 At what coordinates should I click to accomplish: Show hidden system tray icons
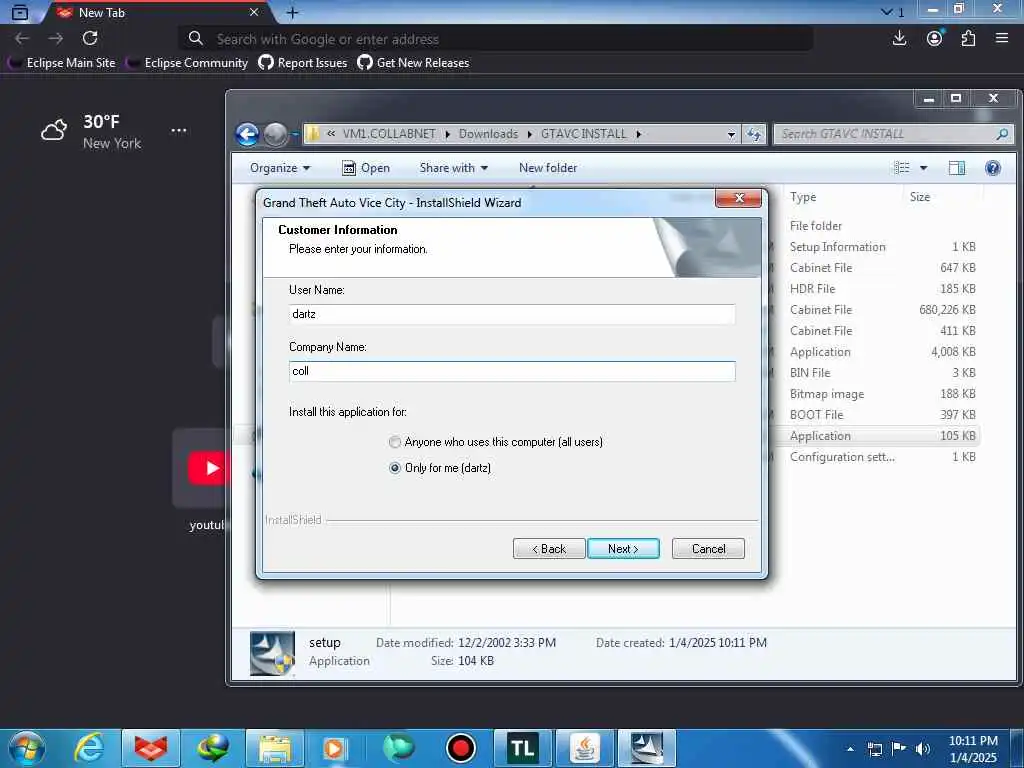point(850,748)
